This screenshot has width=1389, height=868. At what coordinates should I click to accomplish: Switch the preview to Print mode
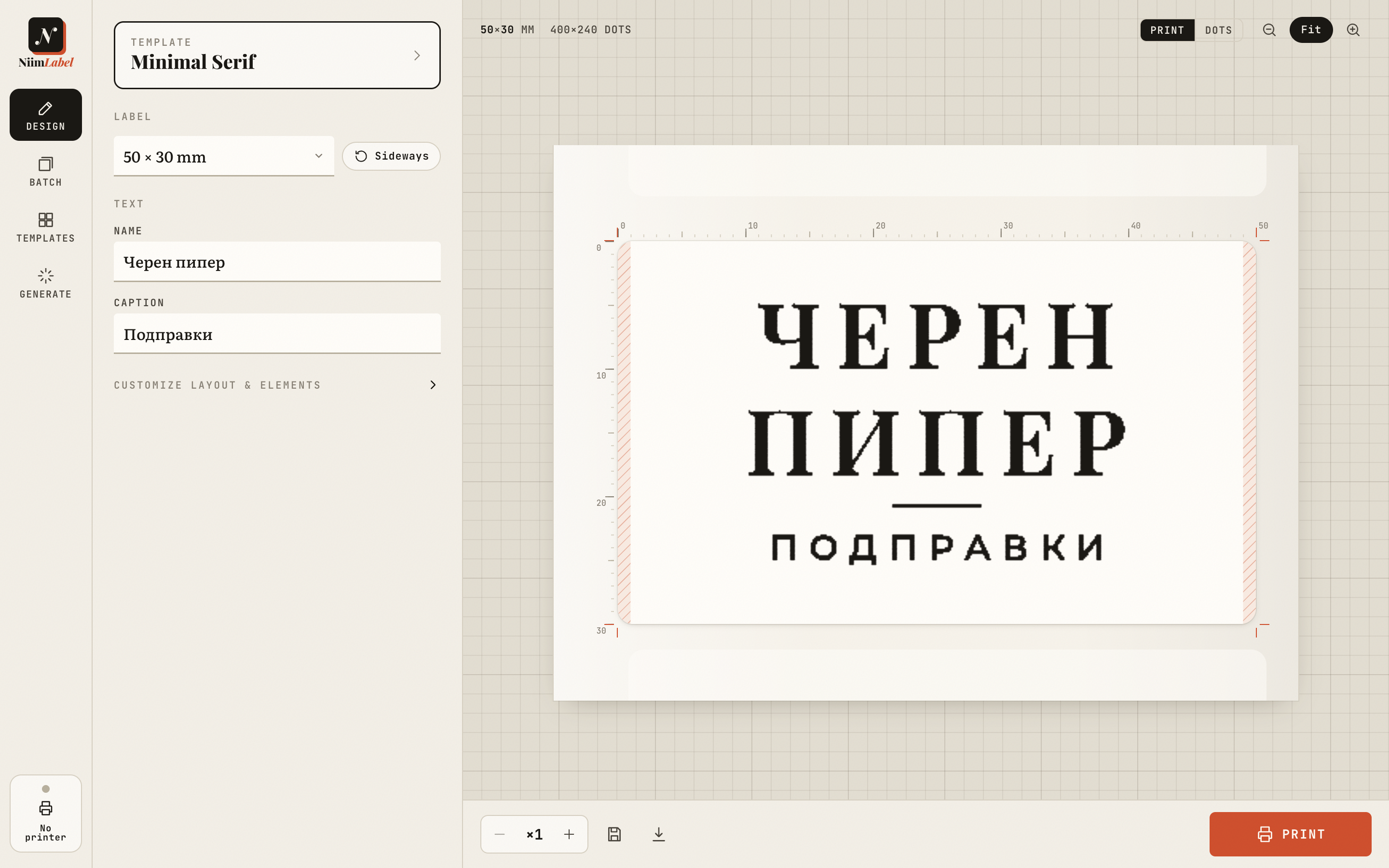coord(1167,30)
